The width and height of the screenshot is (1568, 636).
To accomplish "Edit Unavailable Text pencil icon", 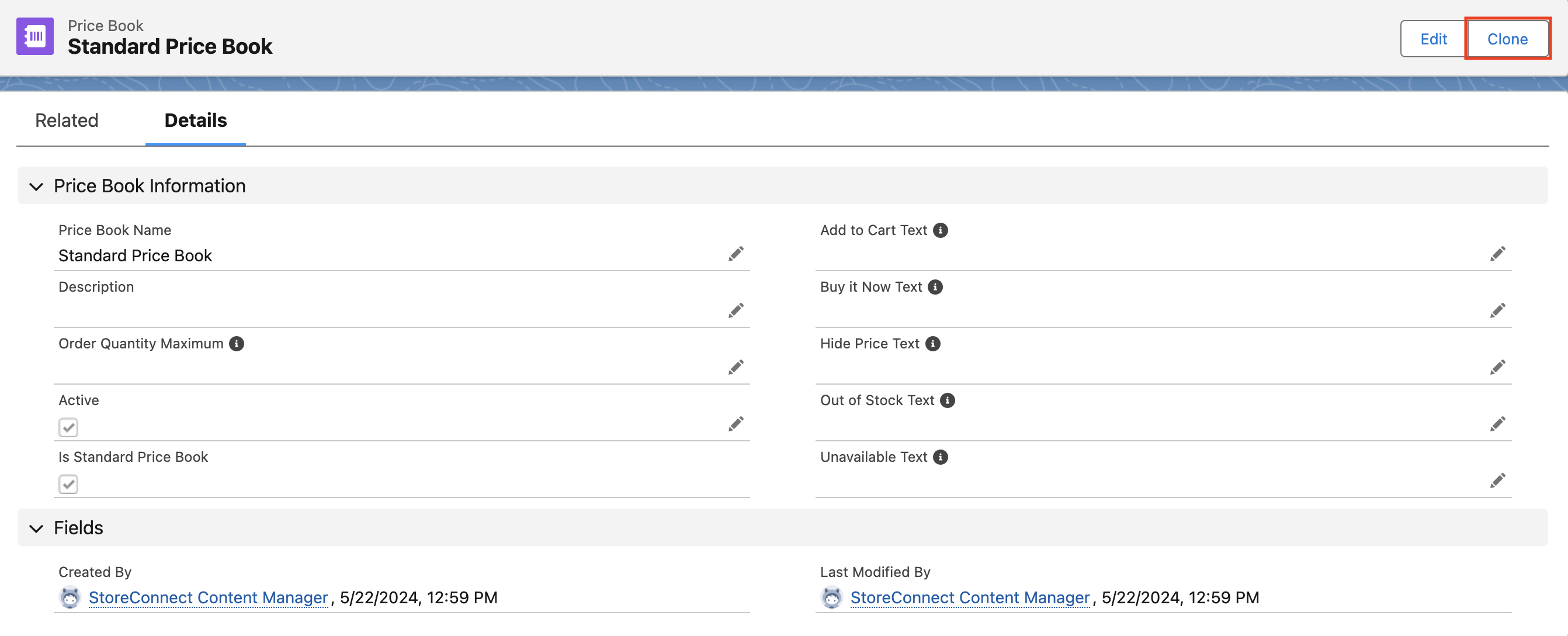I will pos(1497,480).
